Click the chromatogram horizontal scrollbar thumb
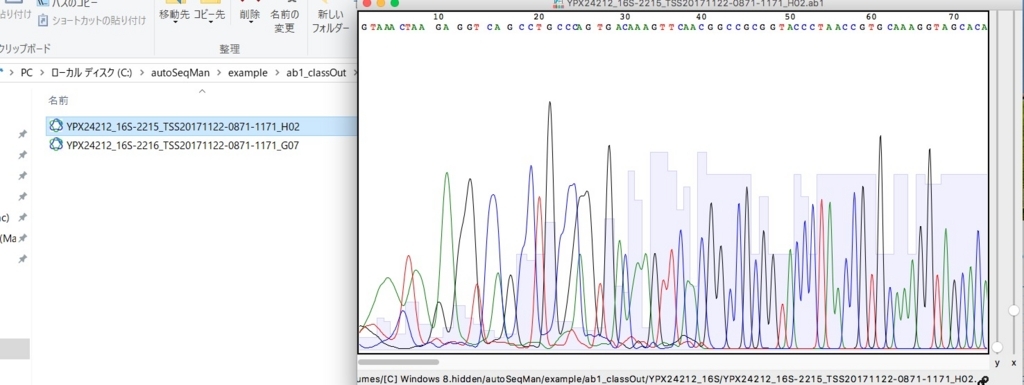The image size is (1024, 385). click(x=398, y=362)
